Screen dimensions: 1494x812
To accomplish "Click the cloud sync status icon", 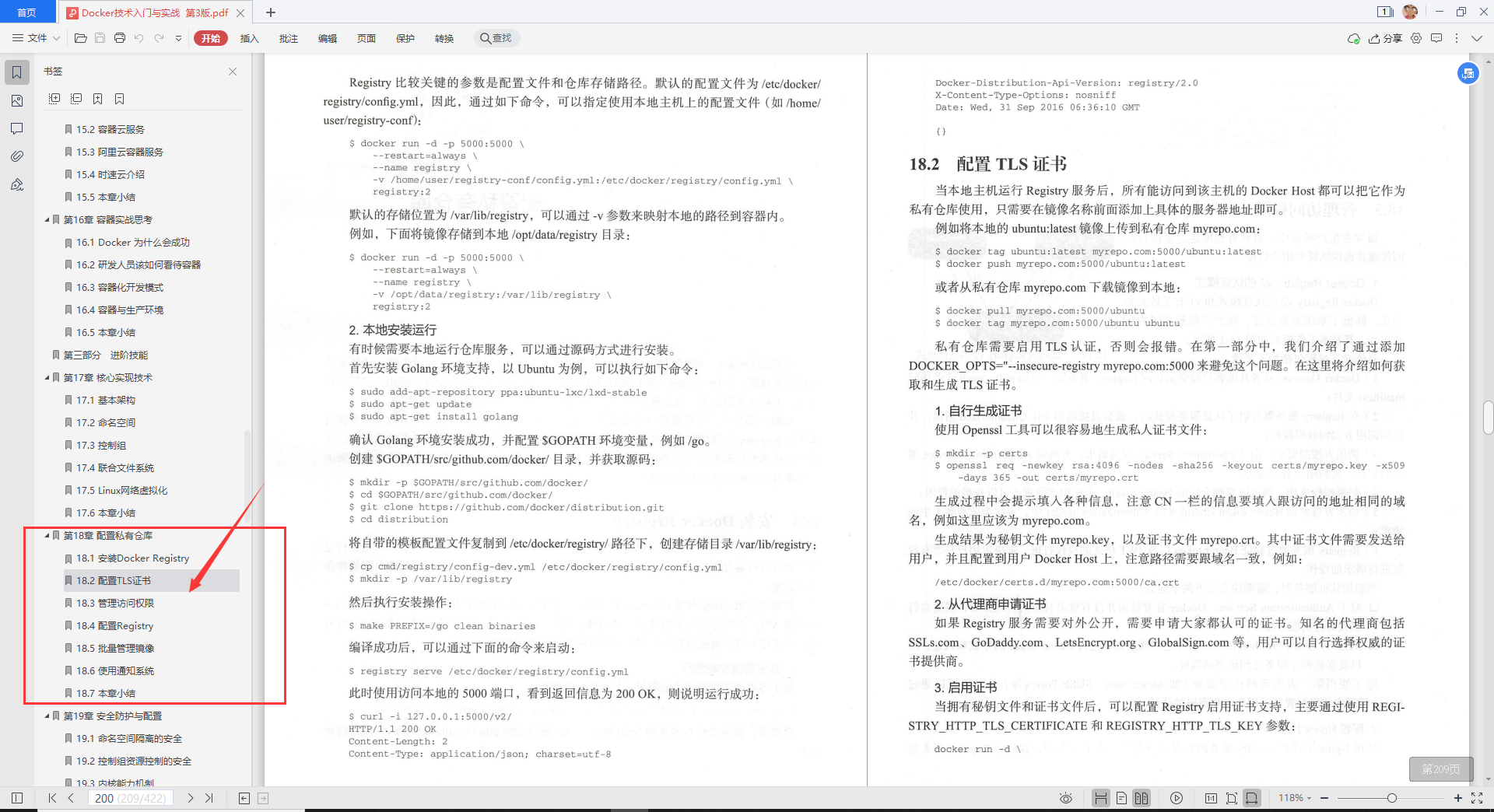I will tap(1354, 38).
